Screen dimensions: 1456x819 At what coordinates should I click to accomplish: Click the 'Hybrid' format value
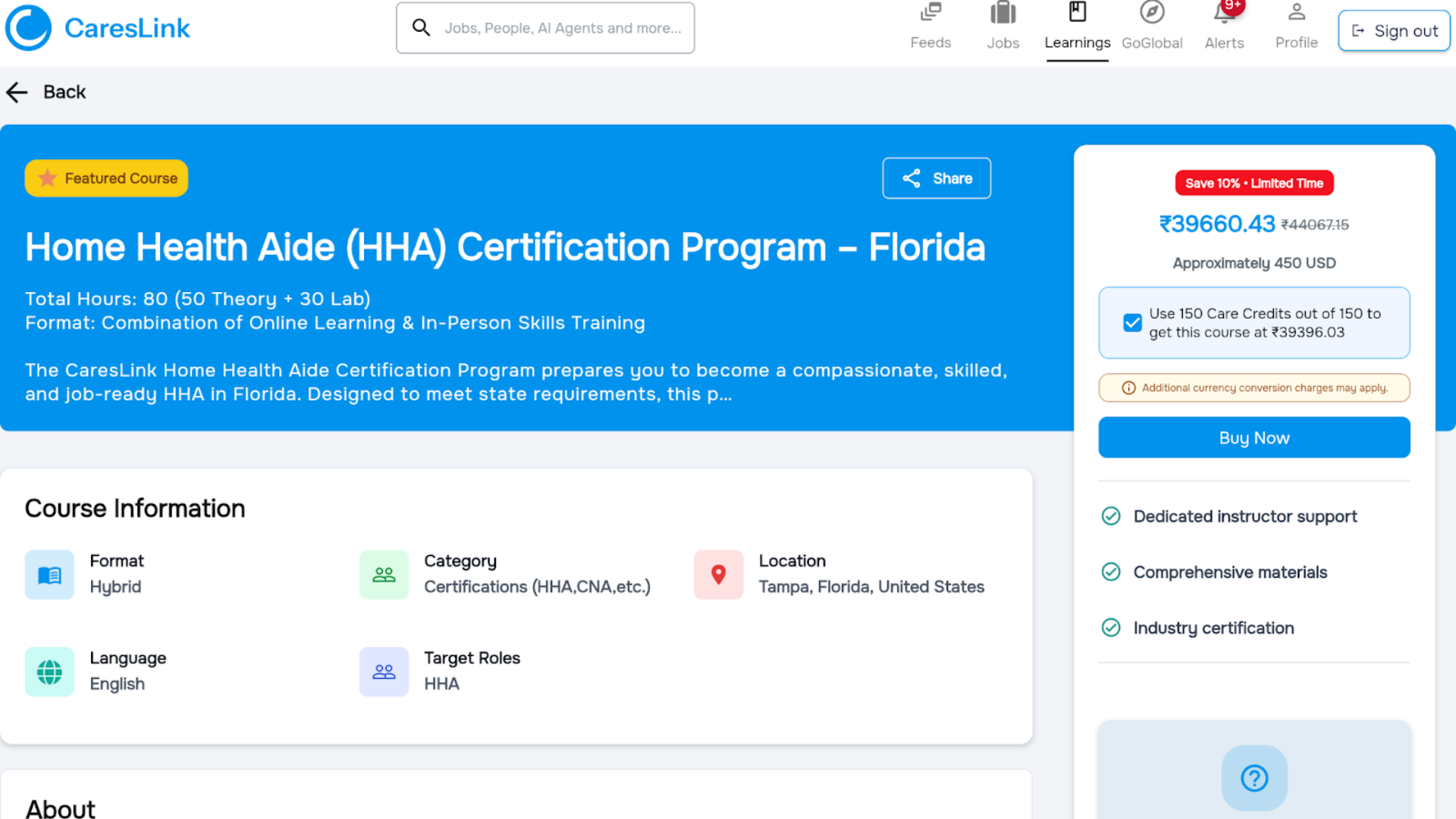coord(115,588)
